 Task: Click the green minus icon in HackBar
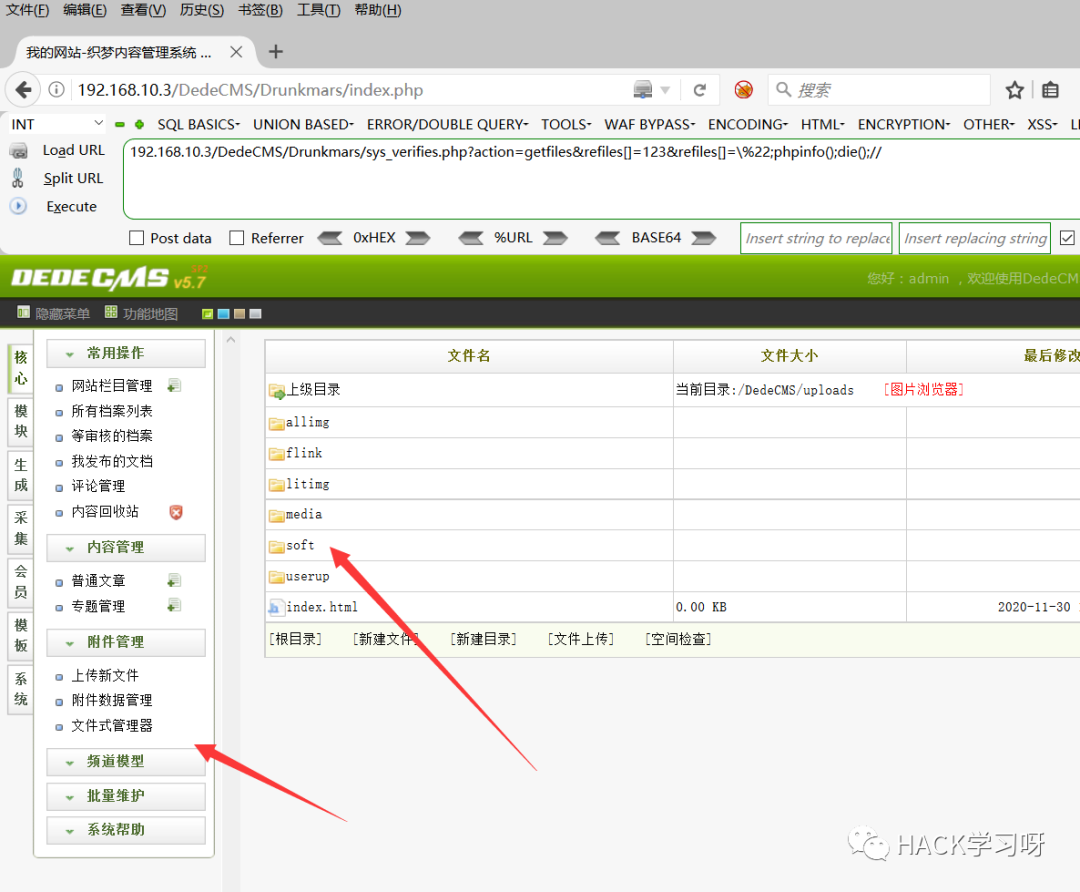click(120, 125)
